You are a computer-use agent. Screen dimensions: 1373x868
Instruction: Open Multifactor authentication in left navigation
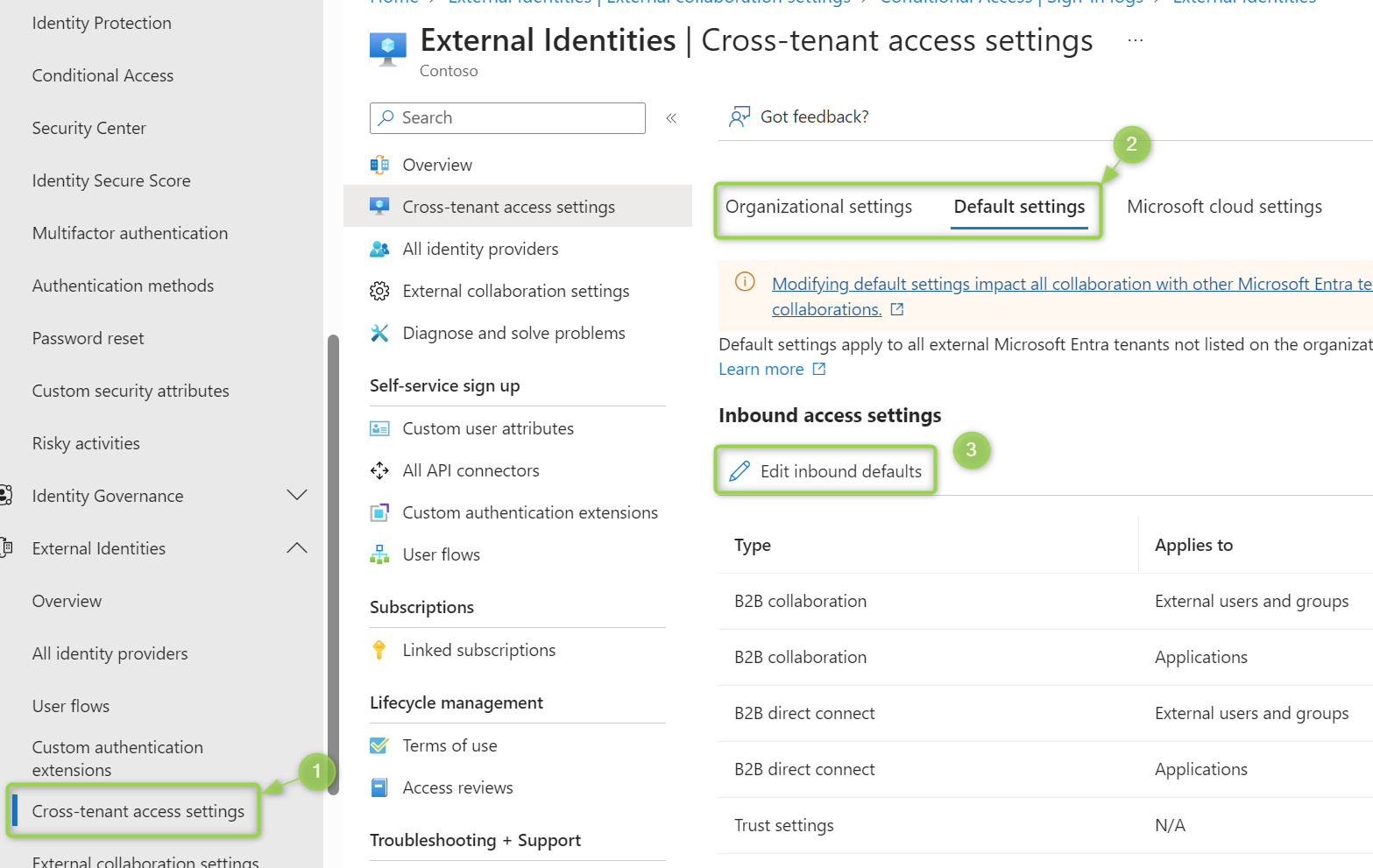point(130,233)
